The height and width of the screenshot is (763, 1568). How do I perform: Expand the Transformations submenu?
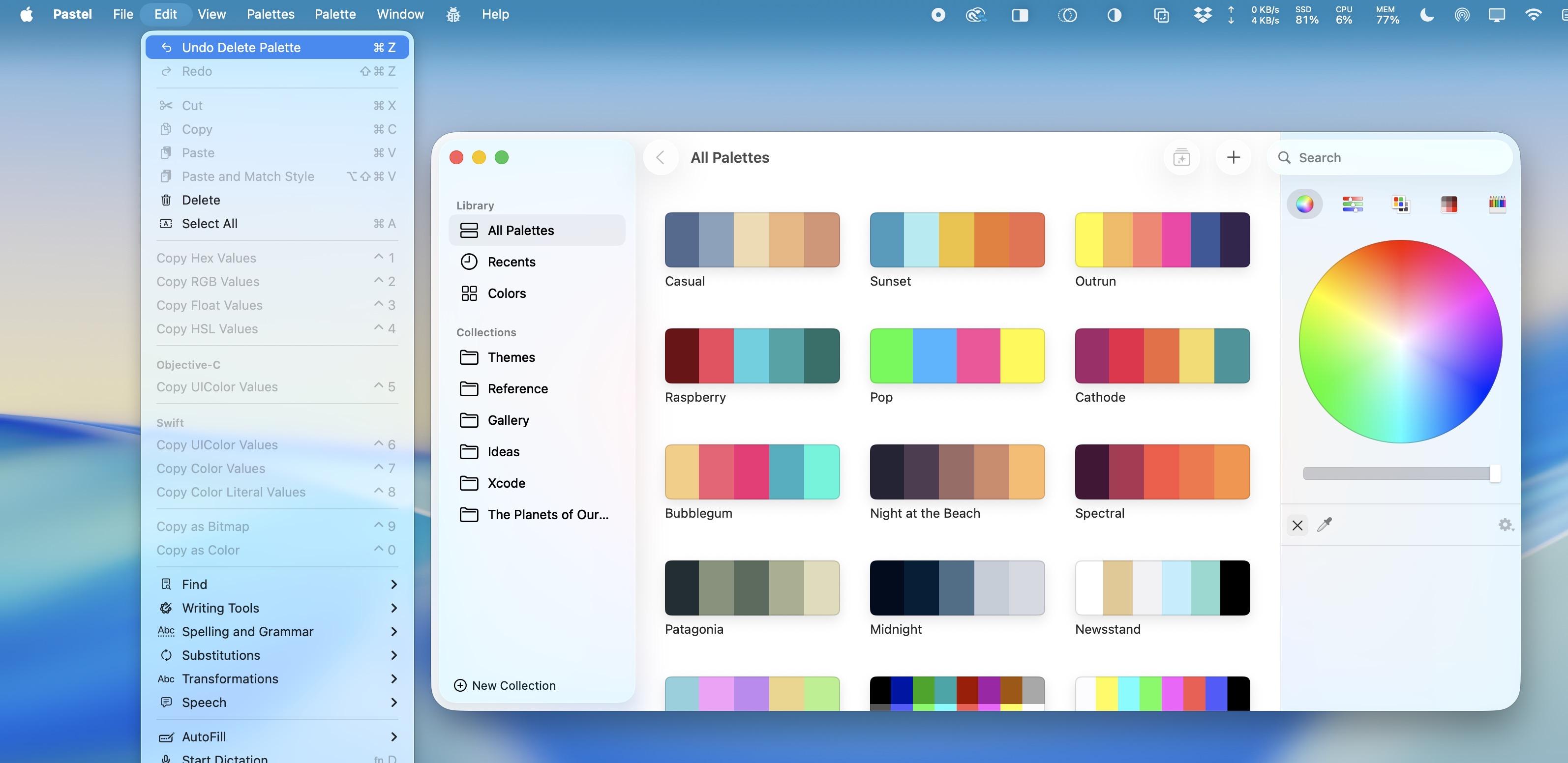click(x=277, y=679)
